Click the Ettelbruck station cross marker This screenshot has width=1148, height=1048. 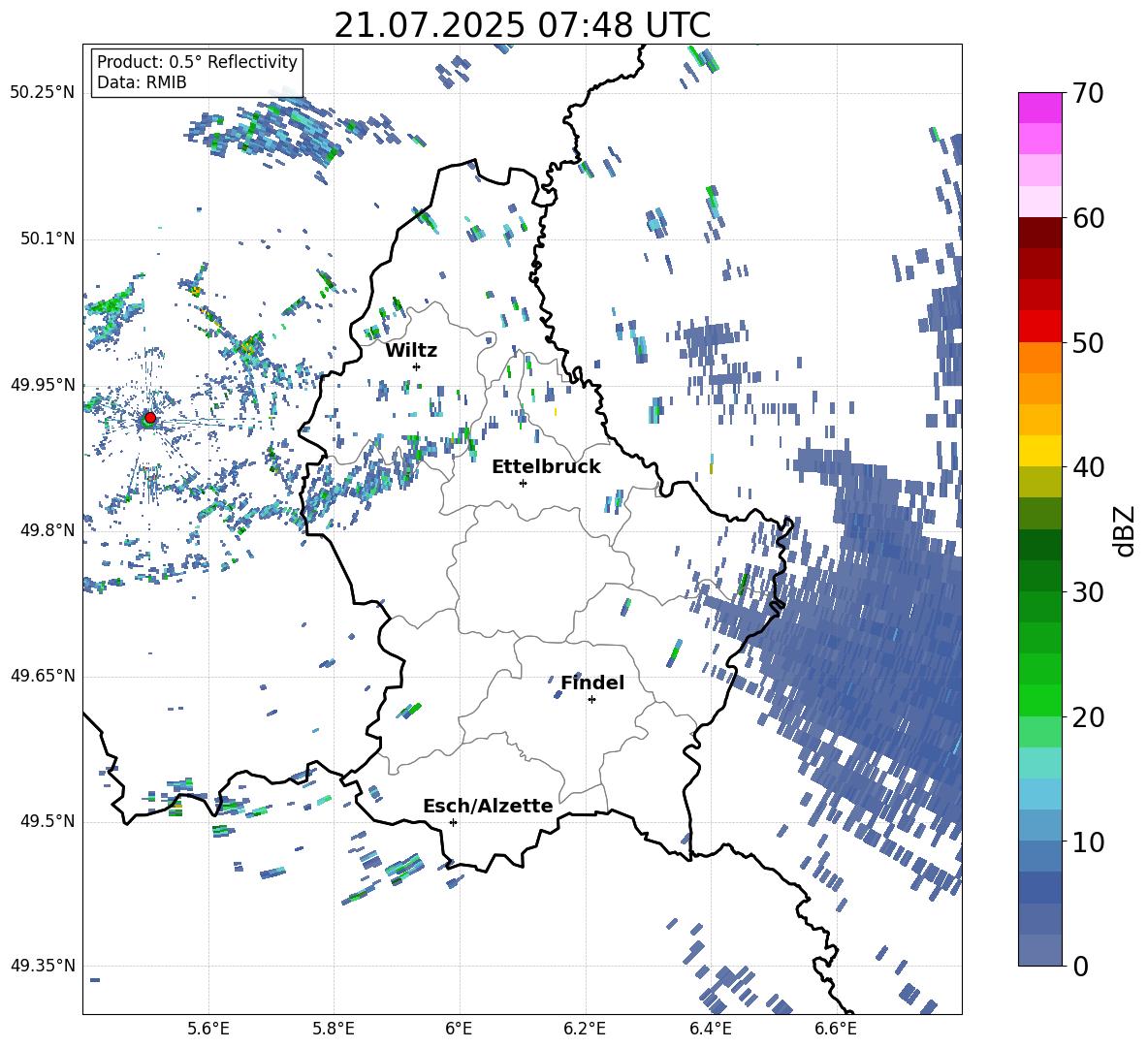[523, 483]
